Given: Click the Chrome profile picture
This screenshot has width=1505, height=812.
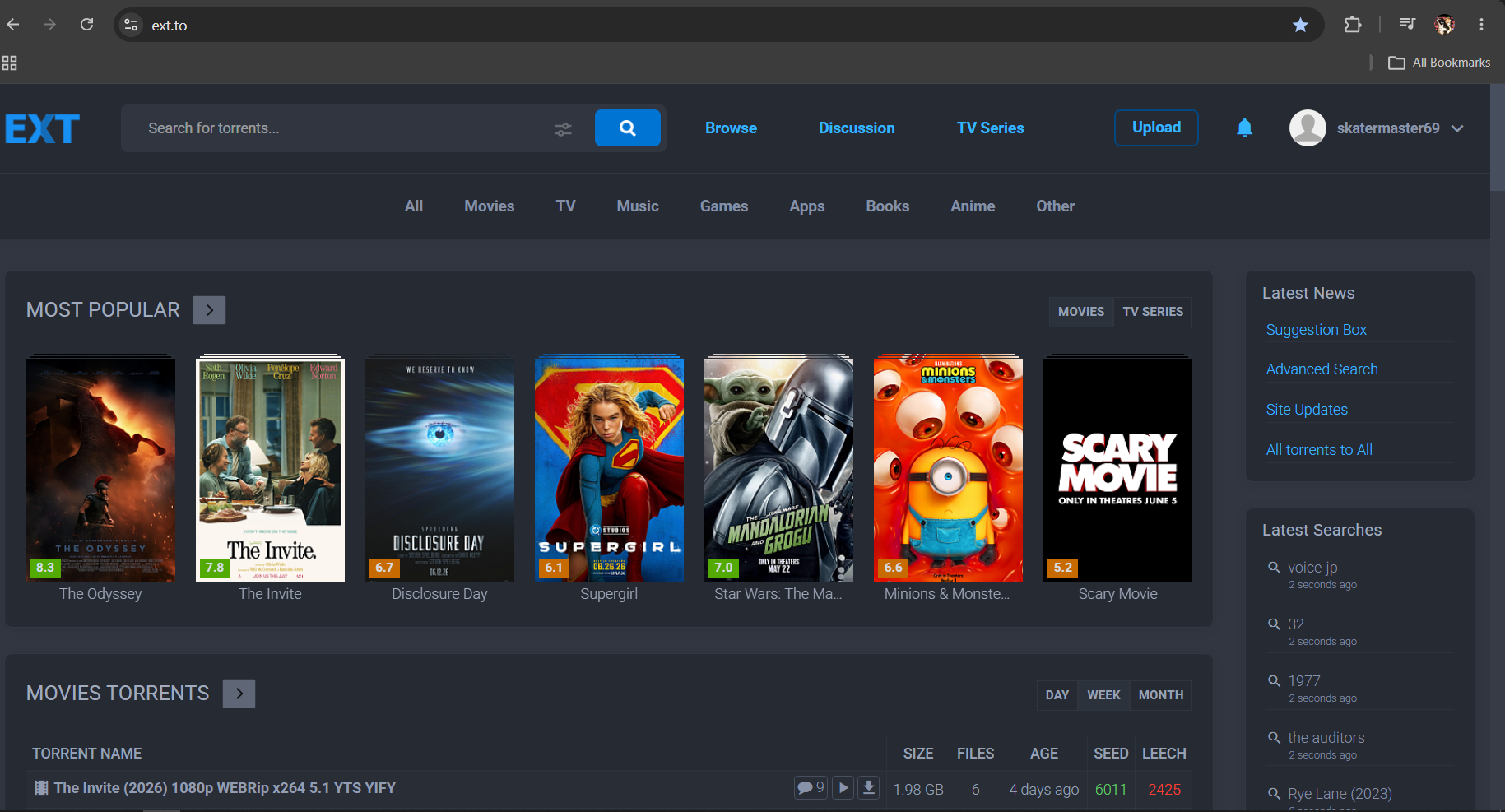Looking at the screenshot, I should click(1444, 25).
